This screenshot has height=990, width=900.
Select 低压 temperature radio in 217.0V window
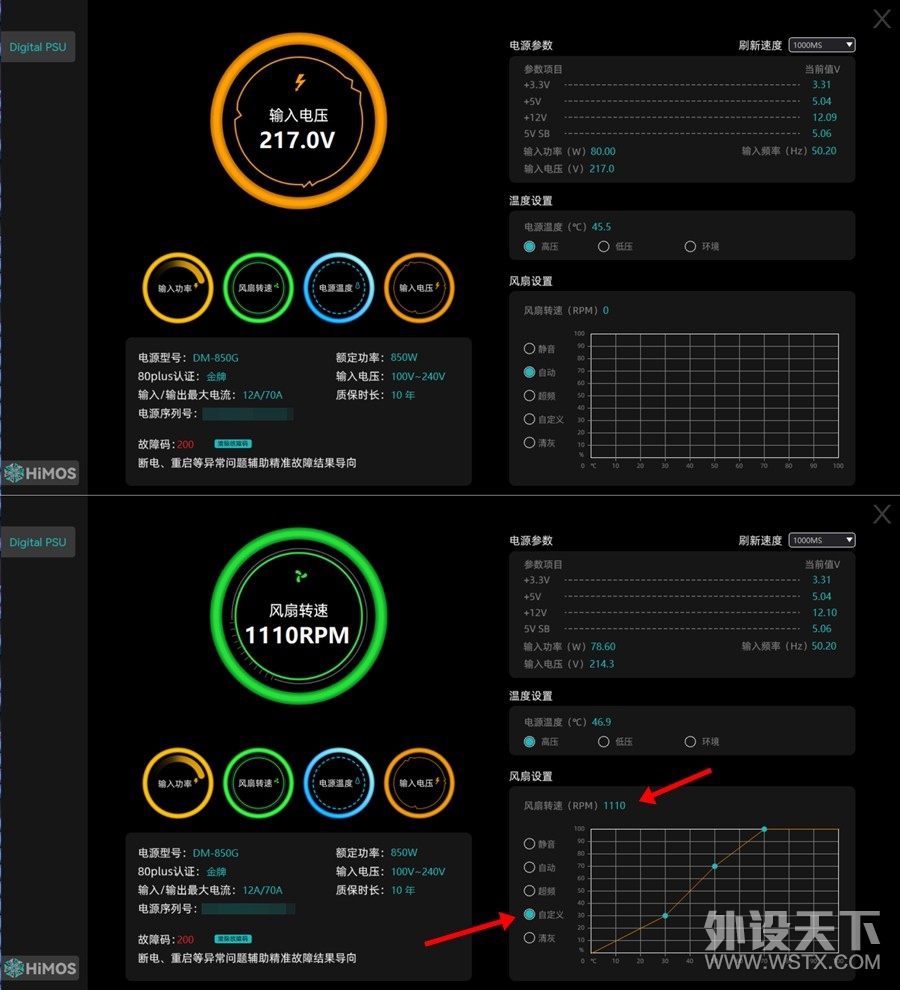pos(604,246)
